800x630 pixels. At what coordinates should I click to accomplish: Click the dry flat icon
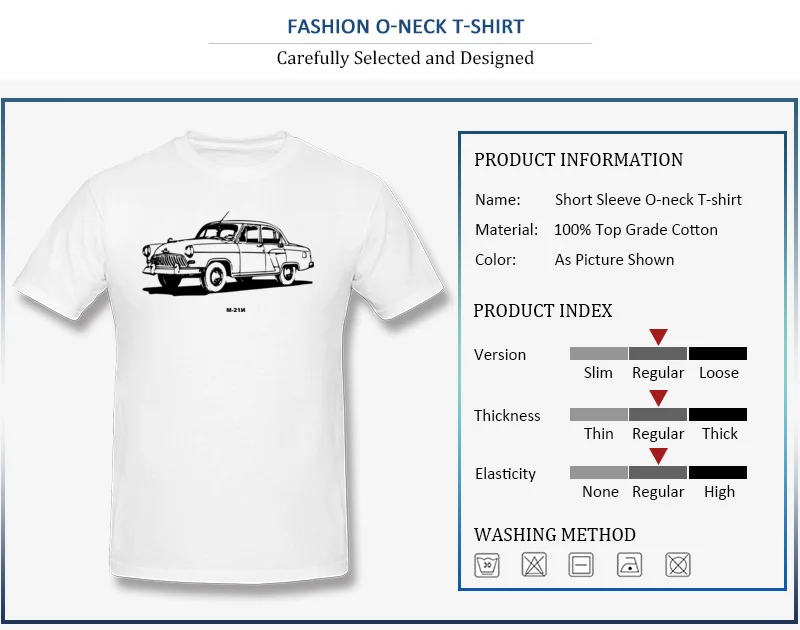tap(581, 565)
